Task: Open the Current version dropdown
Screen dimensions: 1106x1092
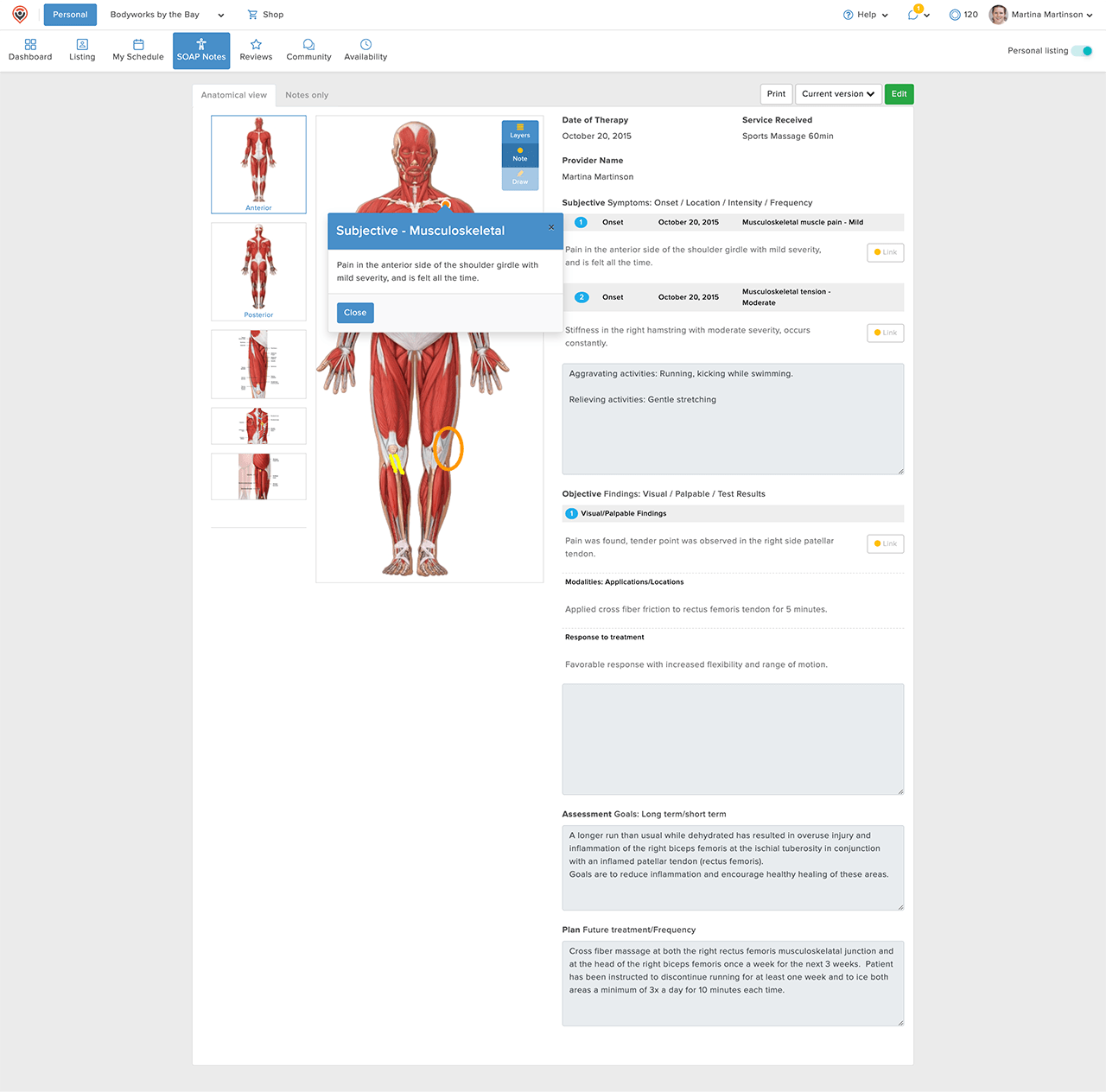Action: pyautogui.click(x=837, y=94)
